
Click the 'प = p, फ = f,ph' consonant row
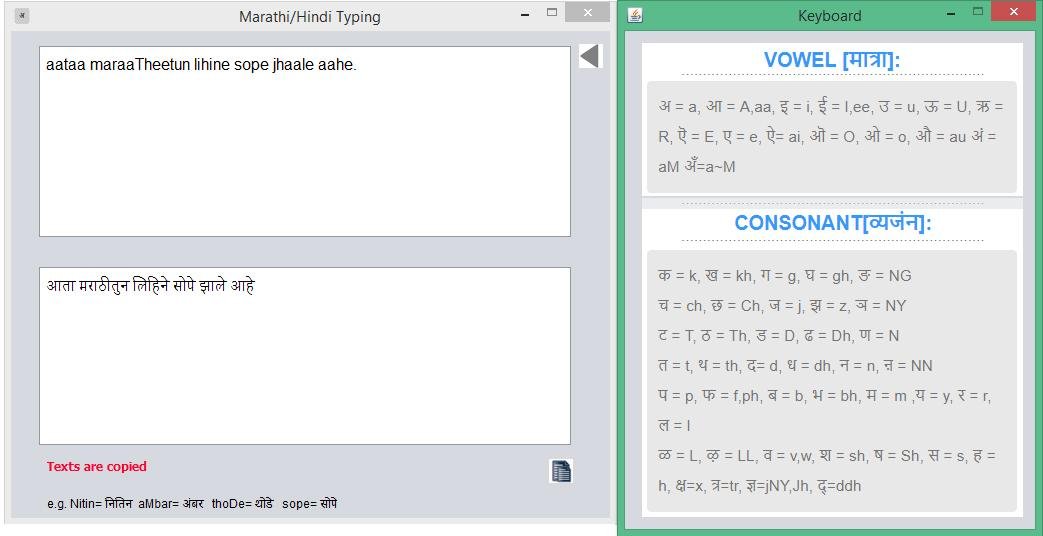[x=824, y=396]
